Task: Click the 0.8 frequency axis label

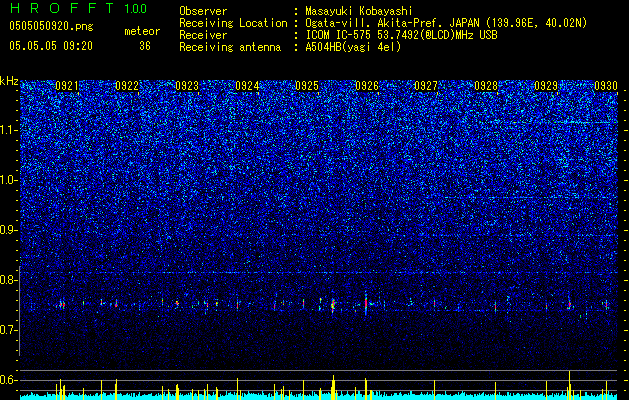Action: (9, 280)
